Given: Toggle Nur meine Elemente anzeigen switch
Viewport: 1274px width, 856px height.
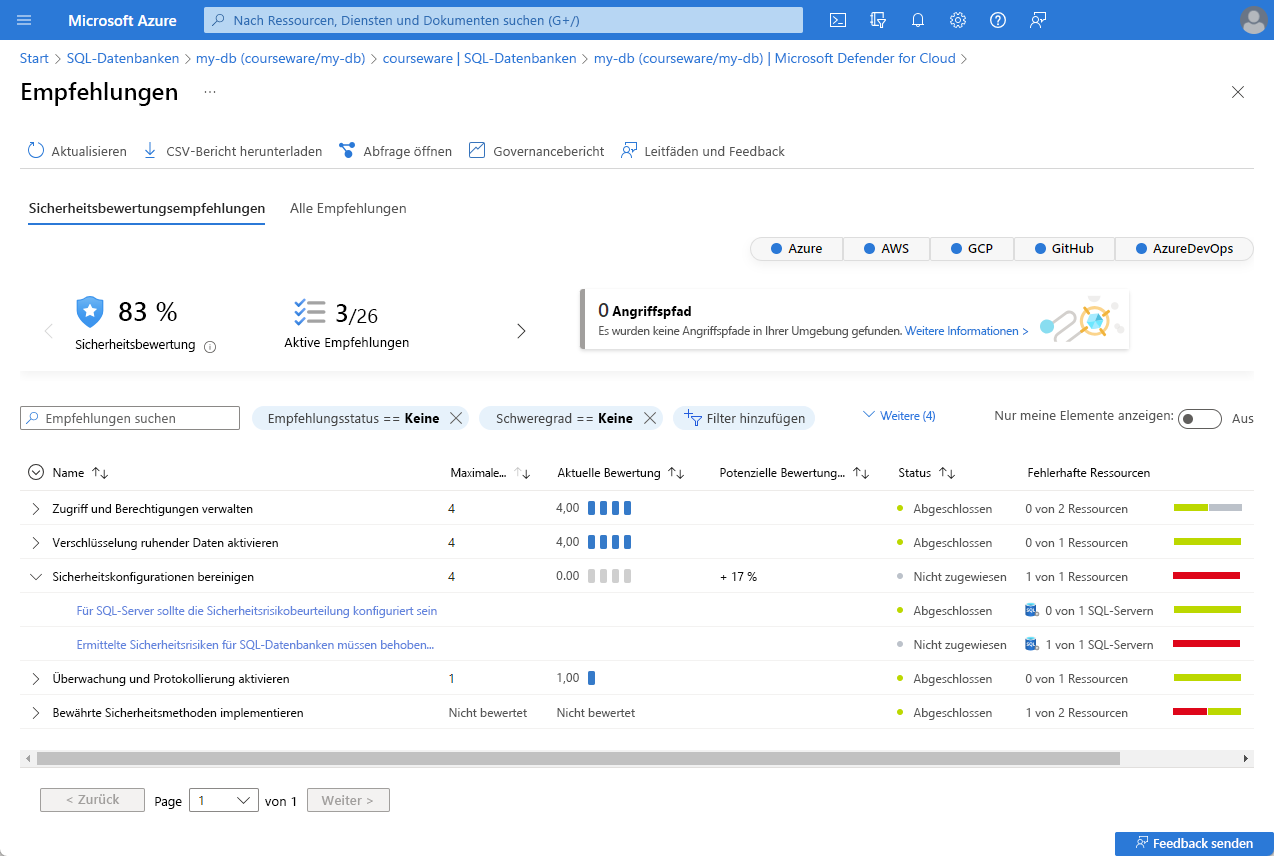Looking at the screenshot, I should pos(1200,419).
